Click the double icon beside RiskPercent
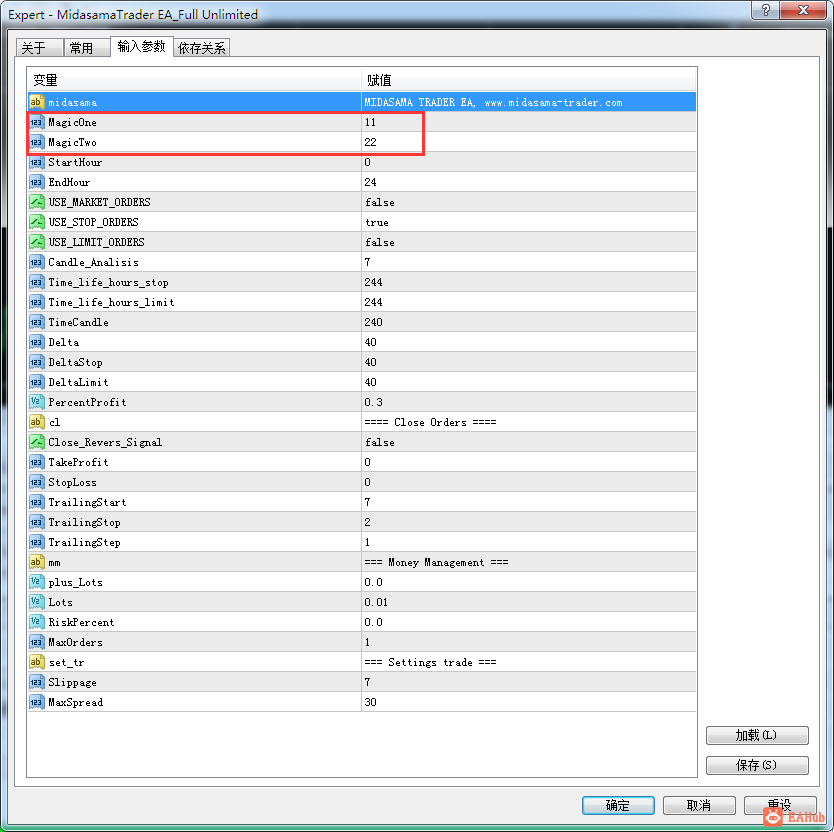 pos(36,622)
